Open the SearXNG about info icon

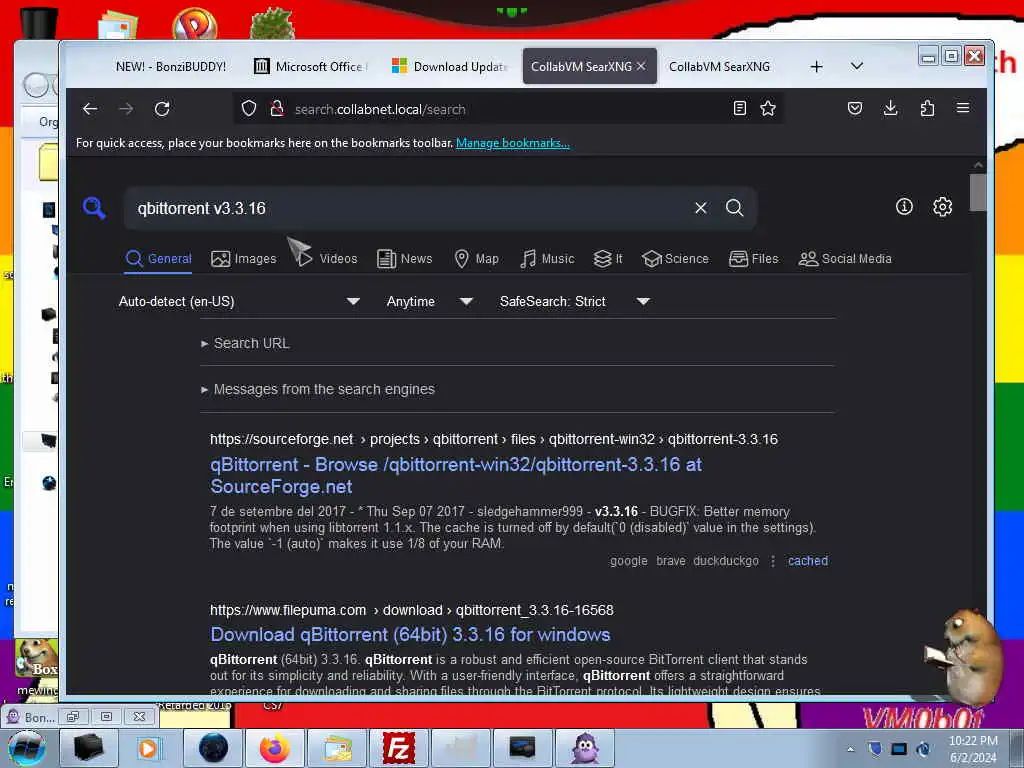tap(904, 207)
